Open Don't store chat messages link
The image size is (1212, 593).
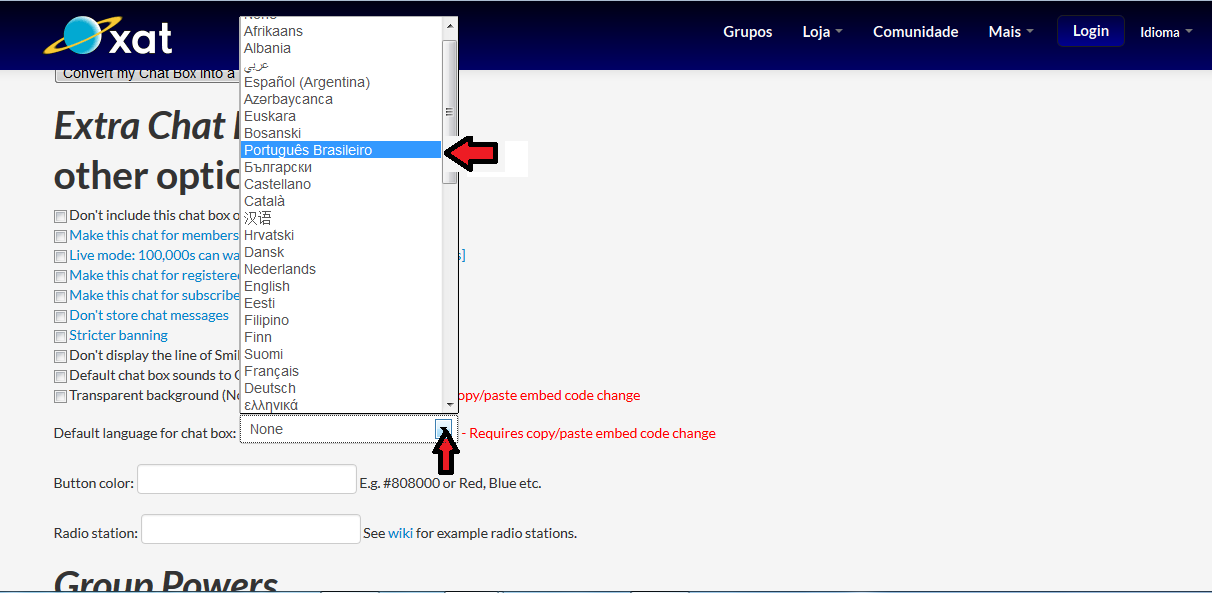(x=149, y=315)
